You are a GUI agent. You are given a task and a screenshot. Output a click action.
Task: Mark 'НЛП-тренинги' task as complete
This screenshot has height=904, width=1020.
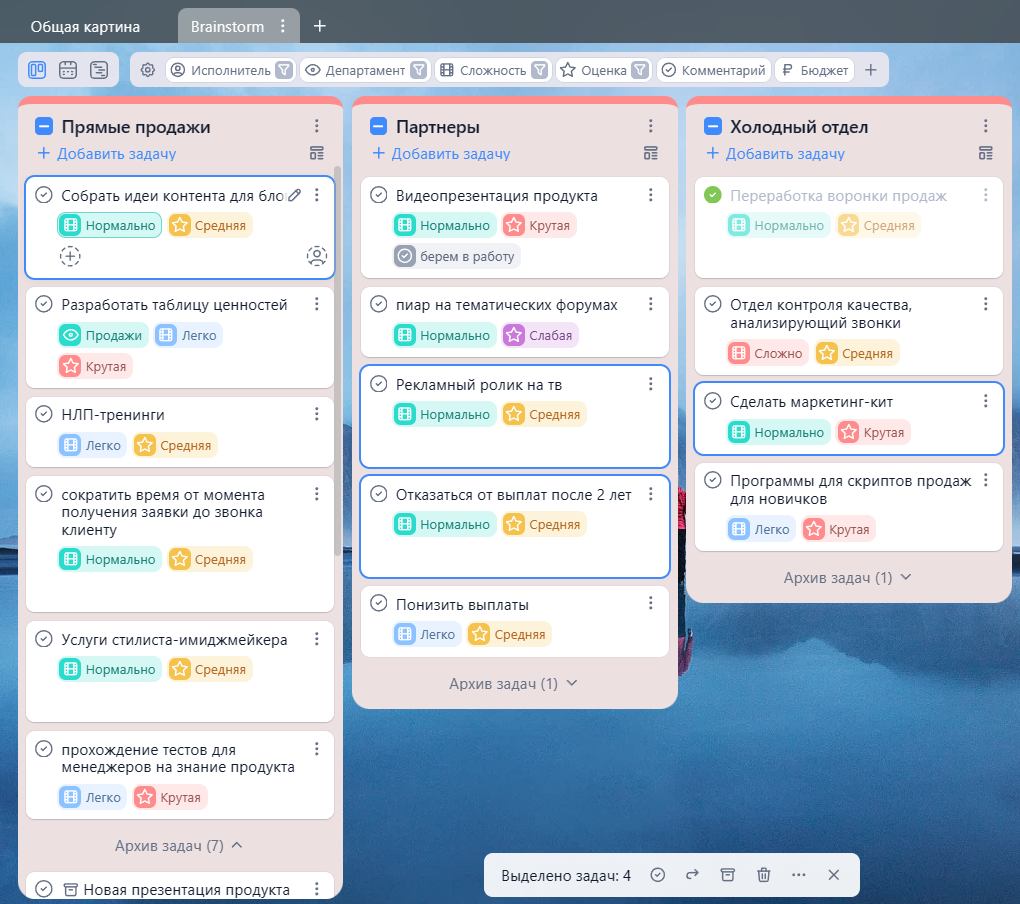point(44,414)
